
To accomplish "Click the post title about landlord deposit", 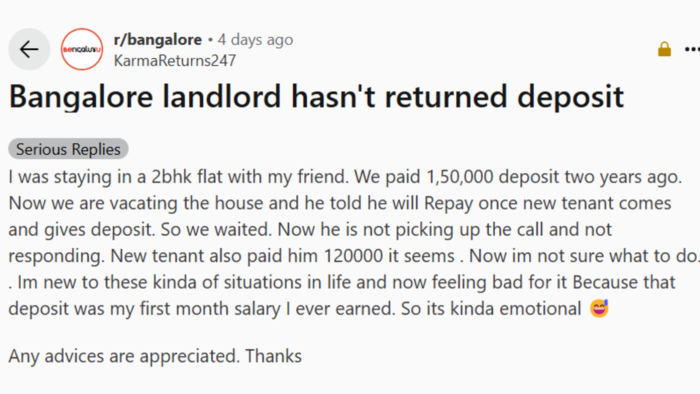I will (x=316, y=96).
